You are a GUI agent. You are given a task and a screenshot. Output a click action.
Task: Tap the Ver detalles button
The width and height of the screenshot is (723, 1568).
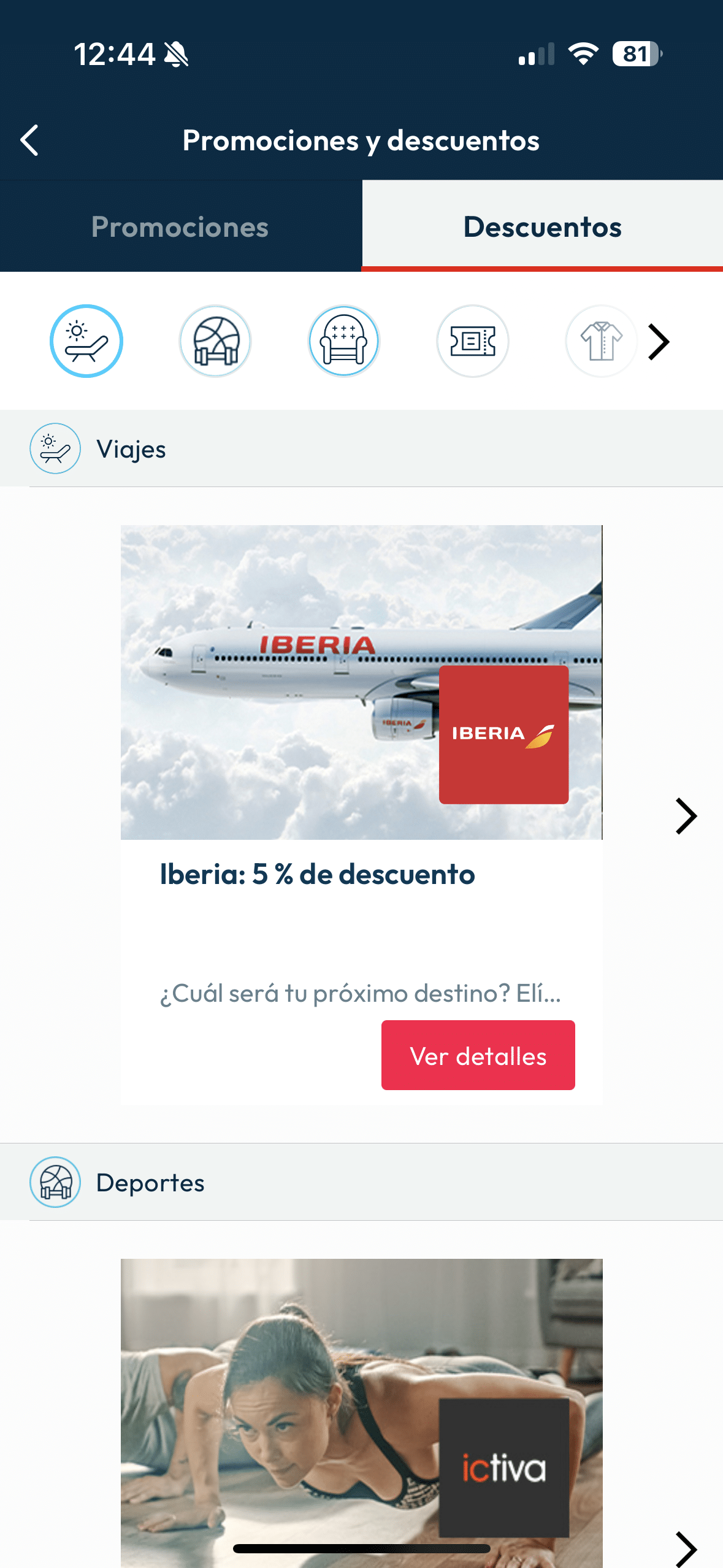478,1055
